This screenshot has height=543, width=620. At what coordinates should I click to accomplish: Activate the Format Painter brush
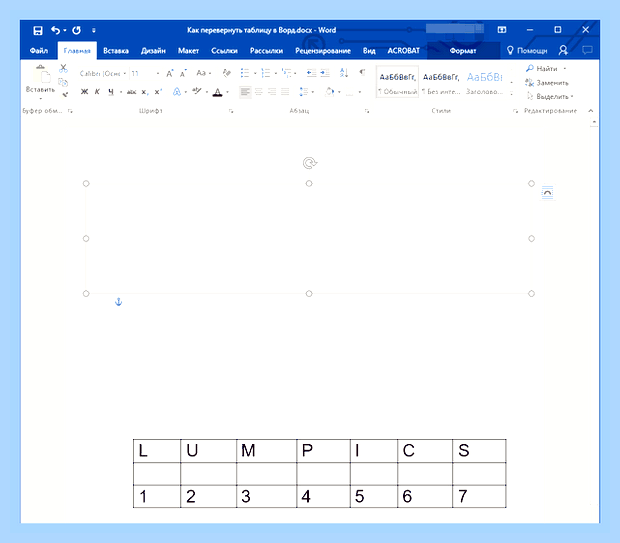pos(65,94)
